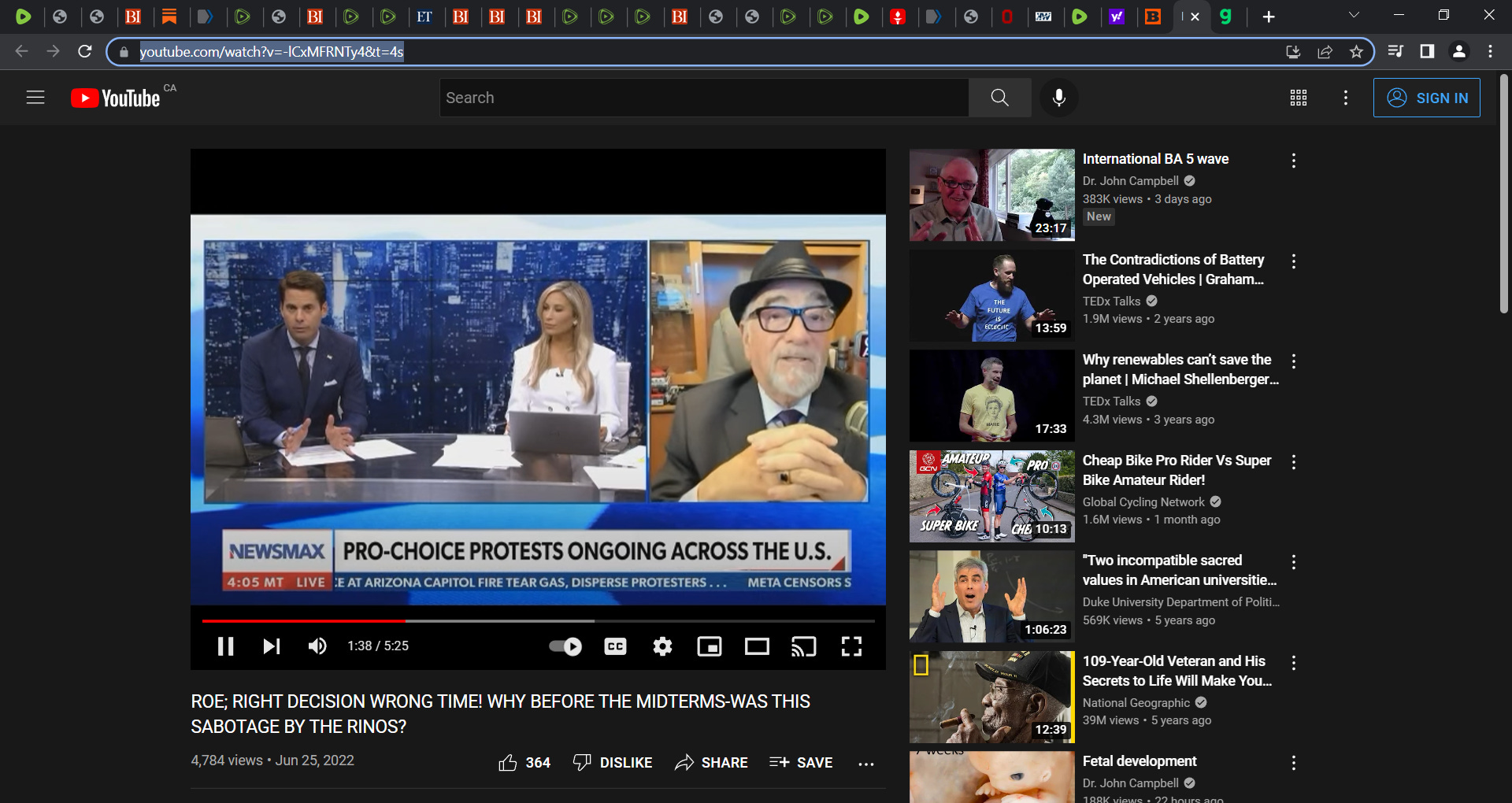Click the SIGN IN button

coord(1427,98)
